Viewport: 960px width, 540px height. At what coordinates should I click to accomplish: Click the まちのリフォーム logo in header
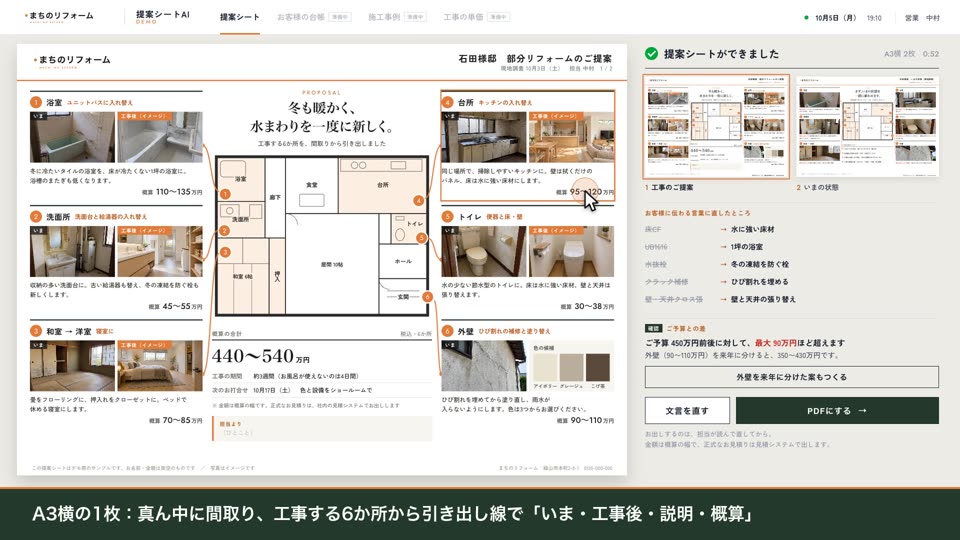click(x=59, y=17)
